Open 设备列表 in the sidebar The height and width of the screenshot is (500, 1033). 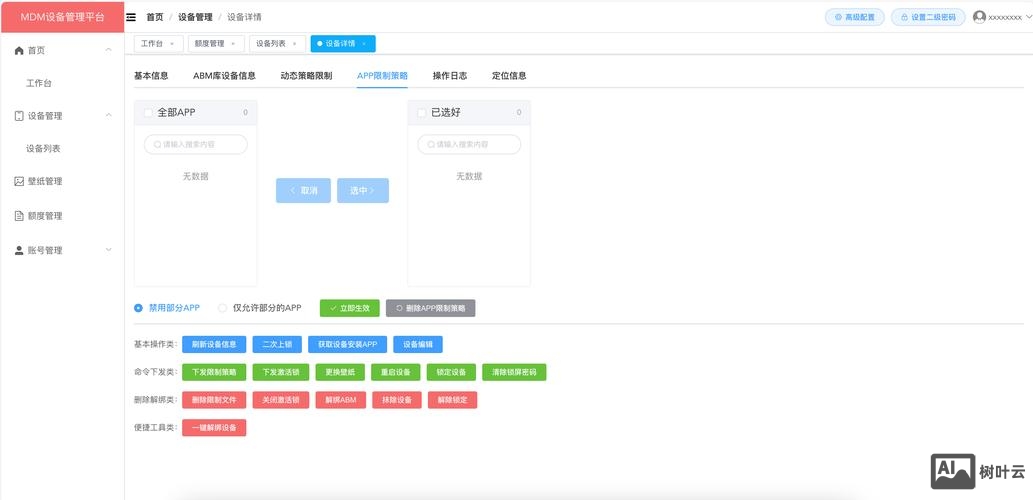[43, 149]
